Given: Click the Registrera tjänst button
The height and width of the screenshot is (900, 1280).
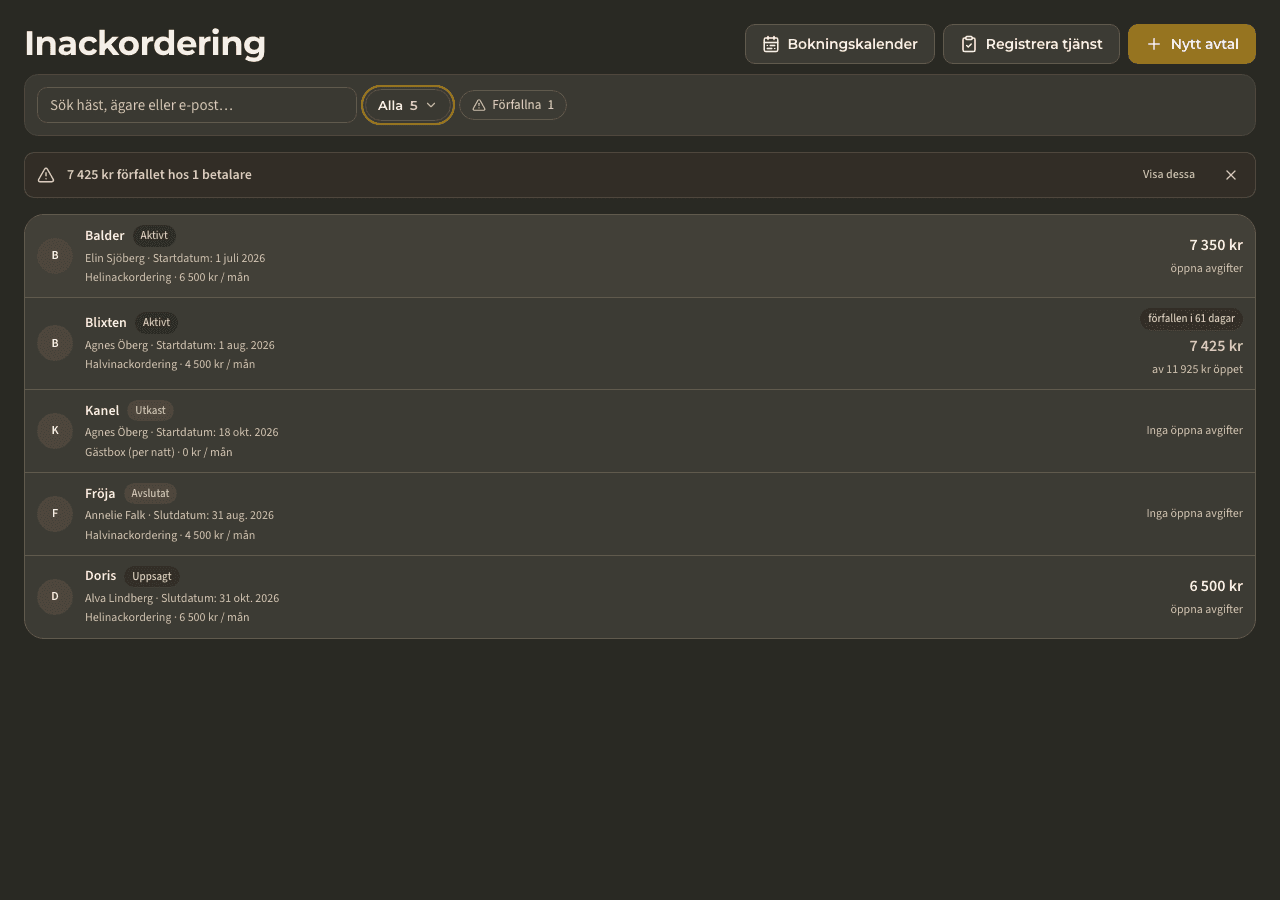Looking at the screenshot, I should point(1031,44).
